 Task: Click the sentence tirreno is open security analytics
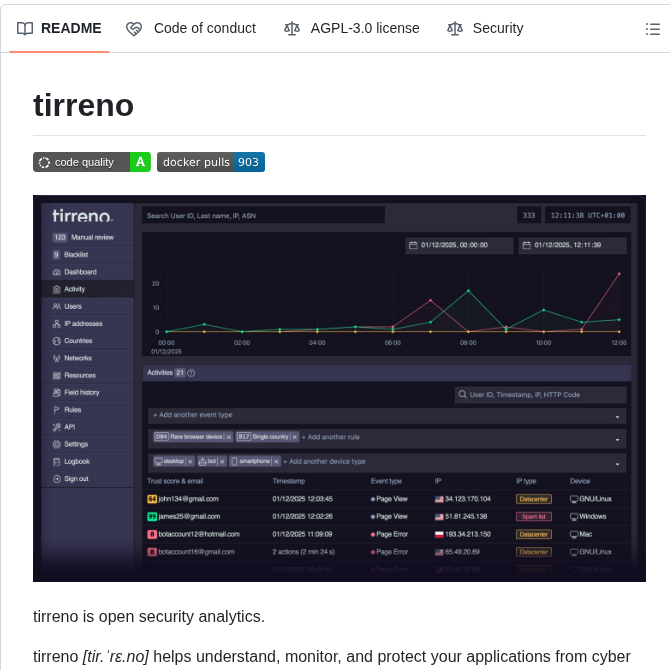149,617
